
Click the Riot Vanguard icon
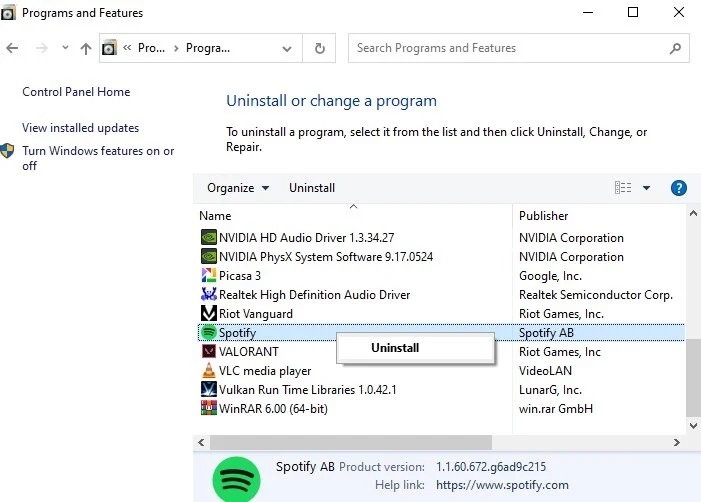[x=208, y=313]
